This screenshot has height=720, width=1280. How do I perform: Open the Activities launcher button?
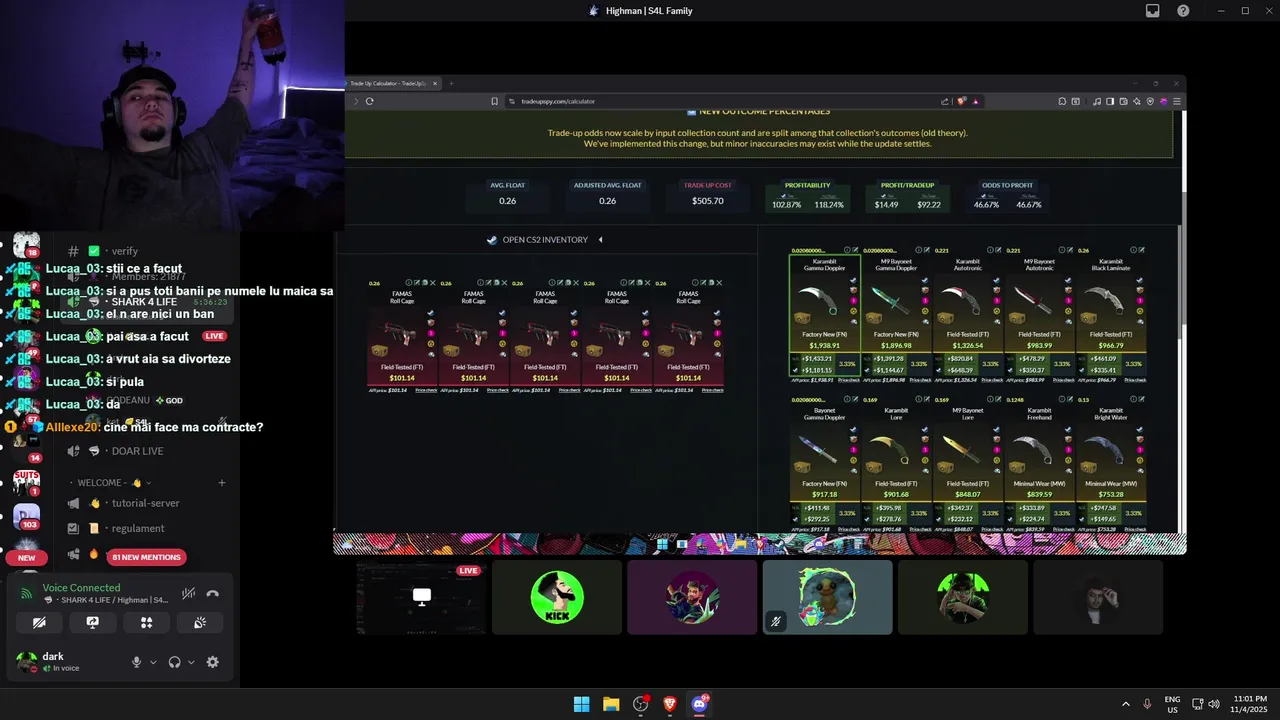point(146,622)
